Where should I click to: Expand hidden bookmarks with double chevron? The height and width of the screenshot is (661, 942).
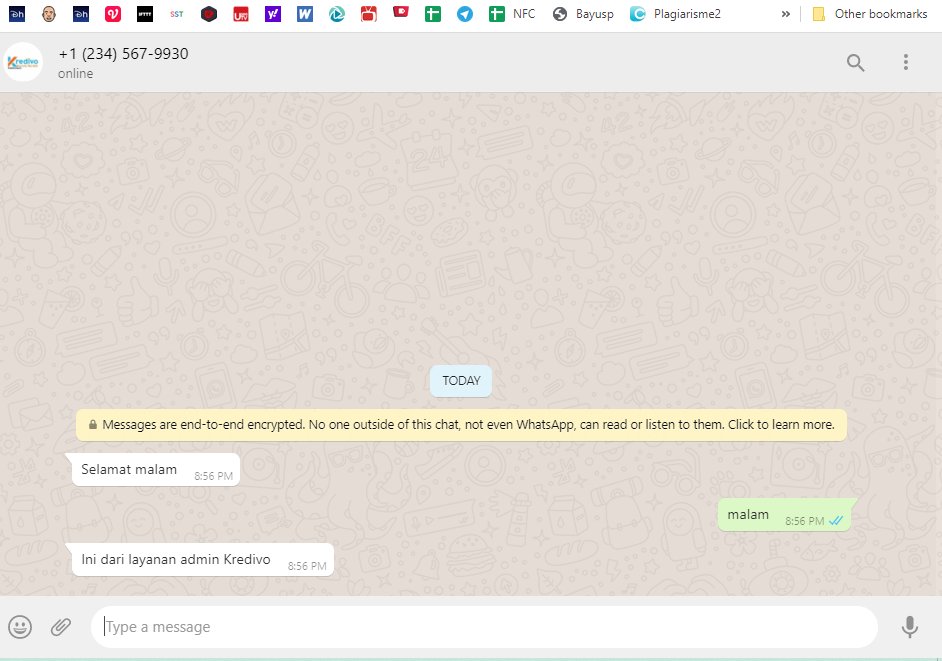785,14
